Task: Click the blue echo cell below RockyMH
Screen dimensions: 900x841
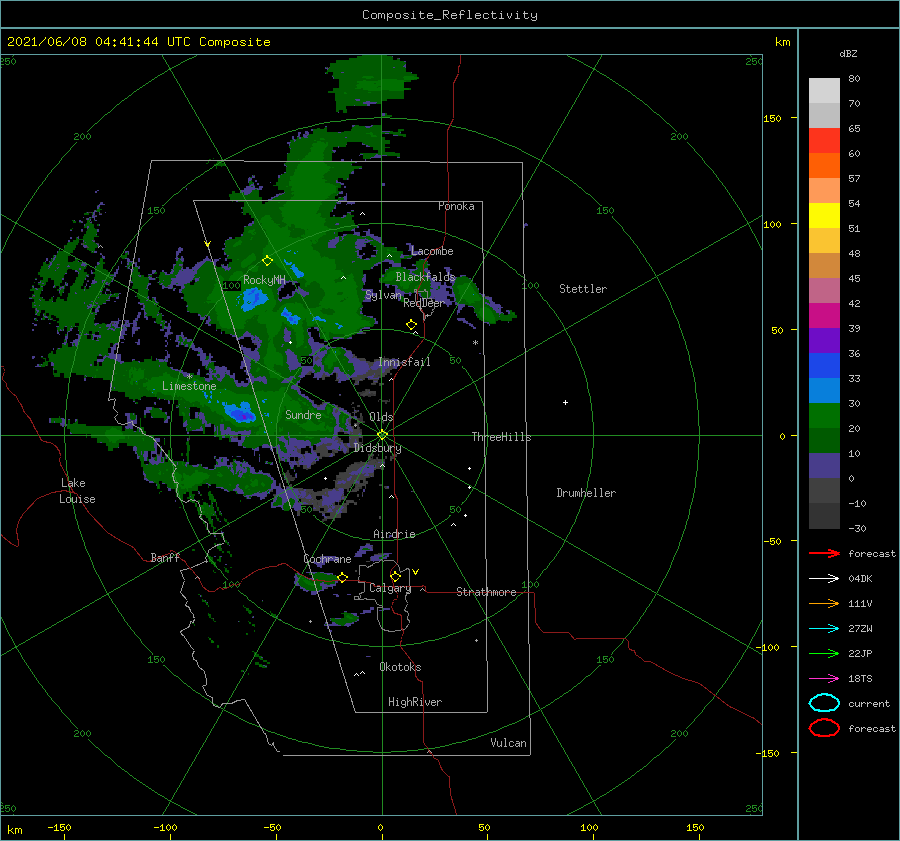Action: (253, 299)
